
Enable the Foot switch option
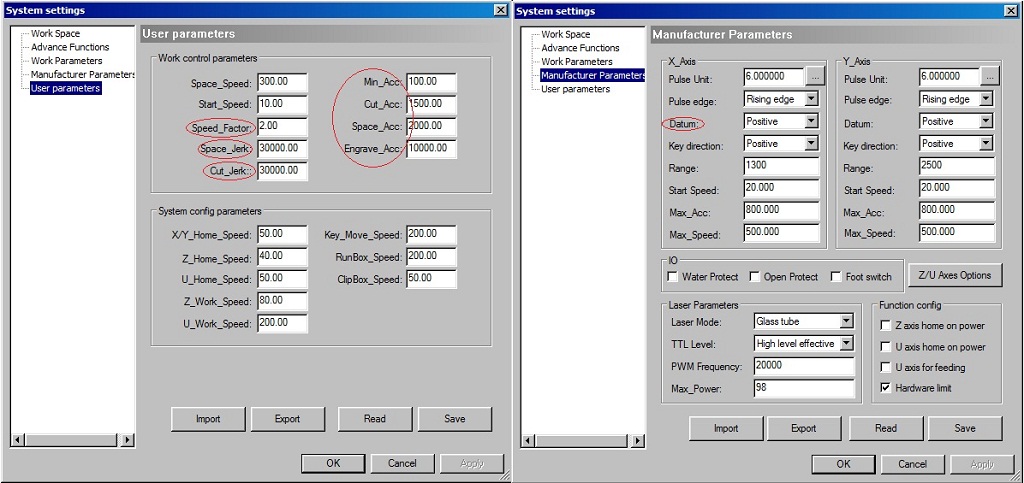[x=837, y=277]
